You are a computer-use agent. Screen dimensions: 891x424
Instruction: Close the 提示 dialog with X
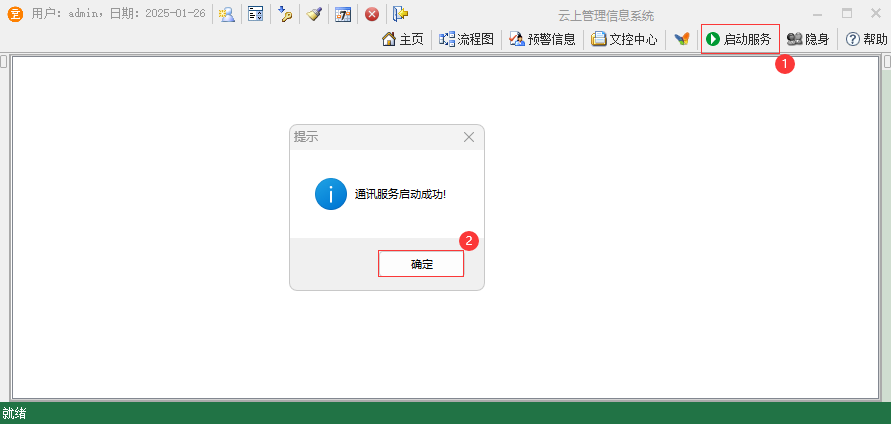(x=469, y=137)
